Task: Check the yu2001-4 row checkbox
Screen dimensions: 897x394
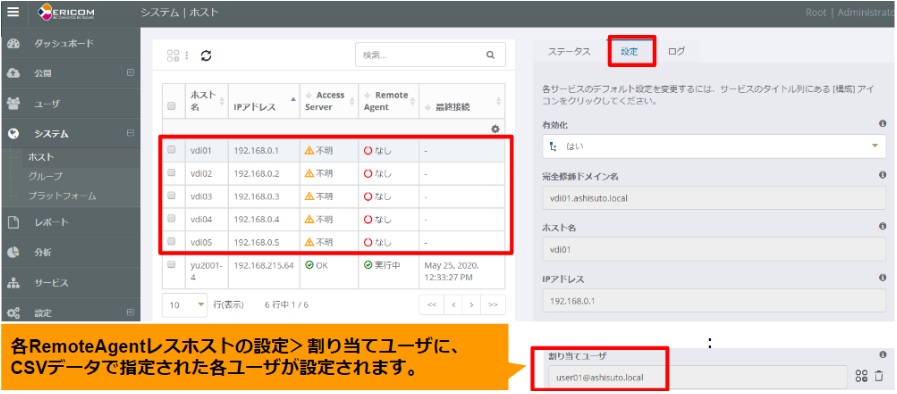Action: [171, 265]
